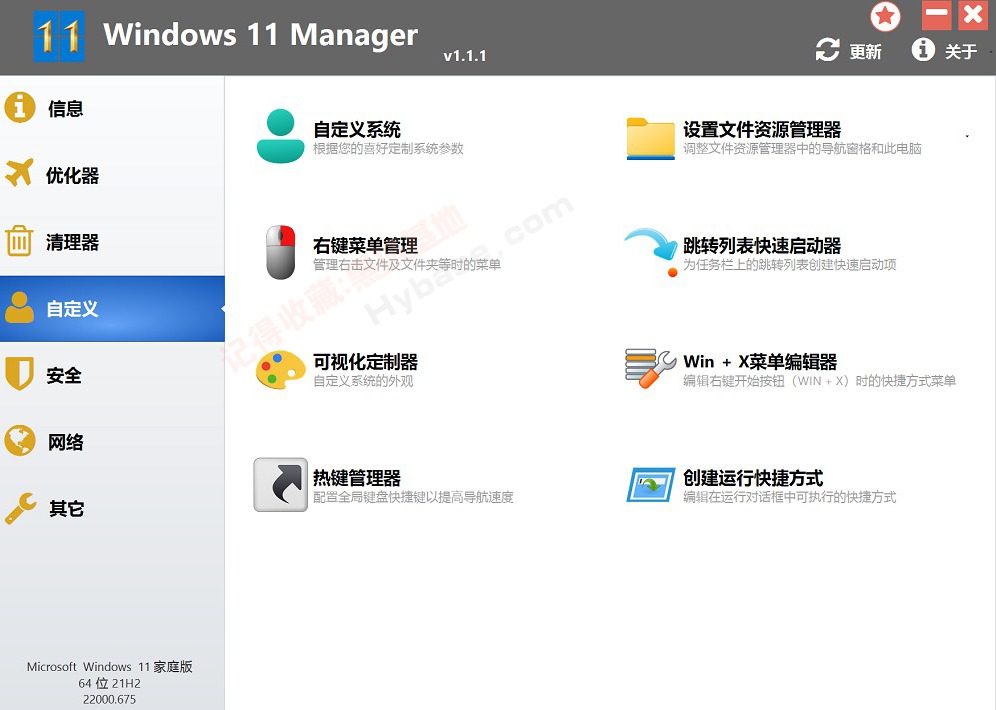996x710 pixels.
Task: Click description '自定义系统的外观'
Action: tap(363, 381)
